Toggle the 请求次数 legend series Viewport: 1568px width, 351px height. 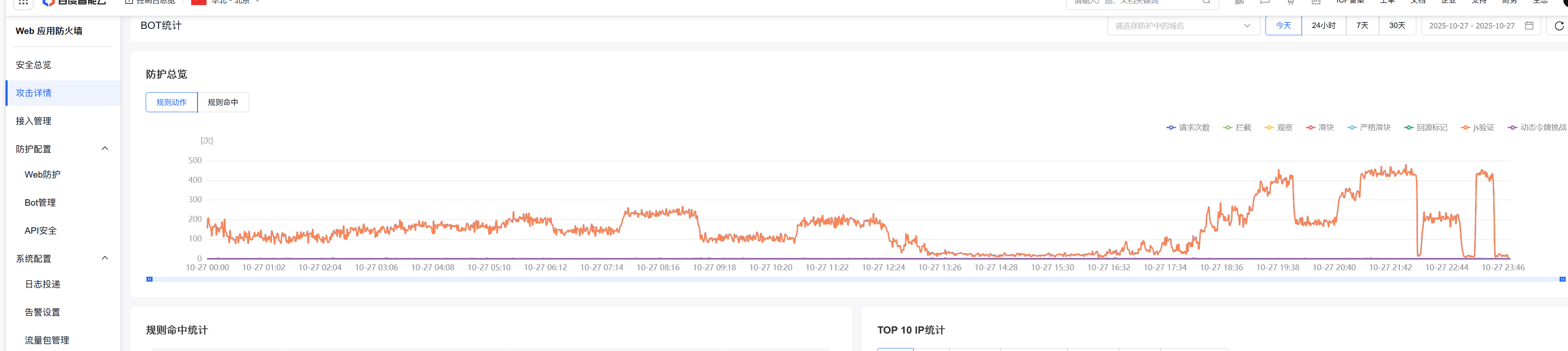[x=1187, y=127]
